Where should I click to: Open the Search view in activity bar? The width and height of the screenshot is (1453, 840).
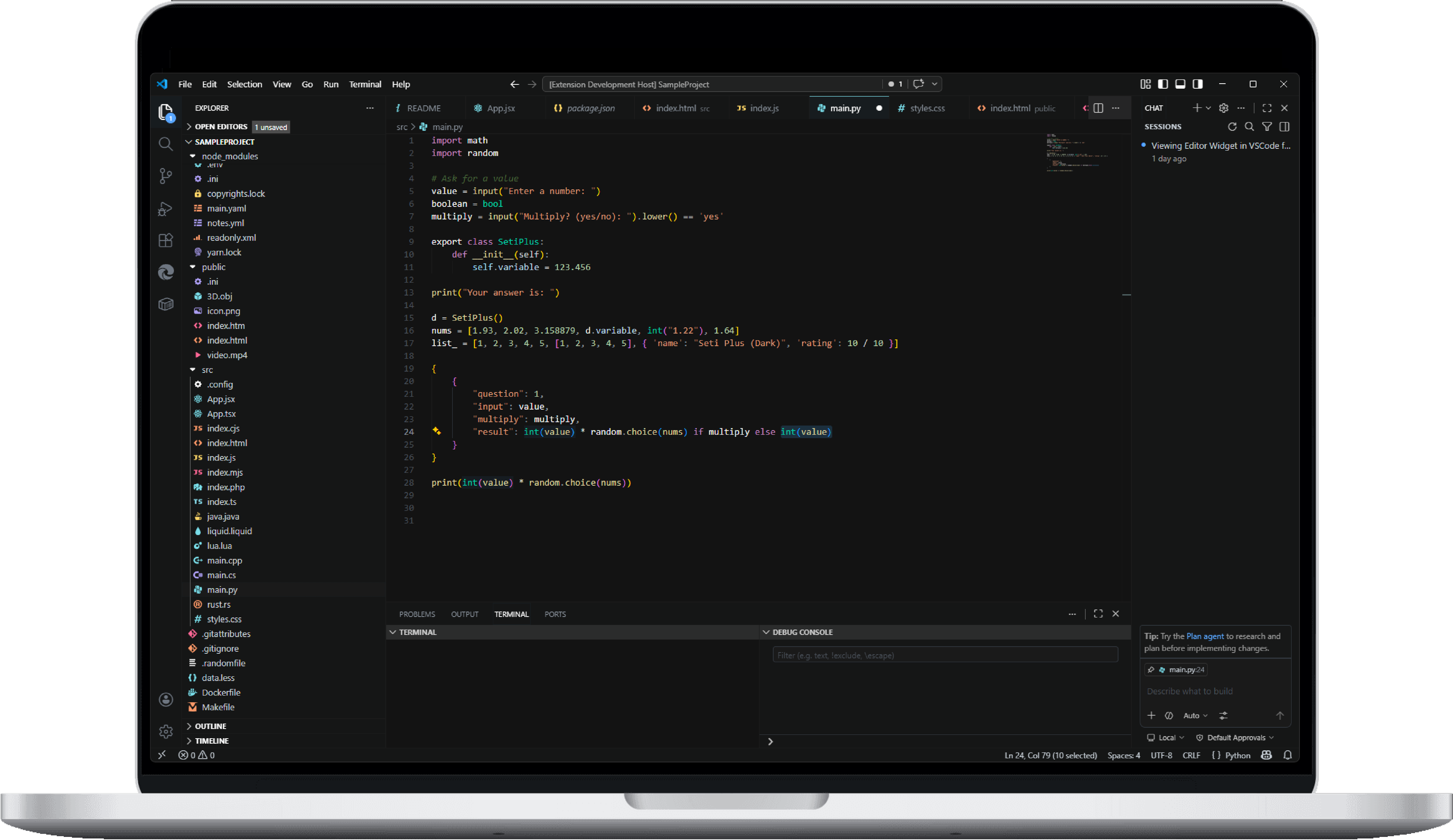pyautogui.click(x=165, y=144)
